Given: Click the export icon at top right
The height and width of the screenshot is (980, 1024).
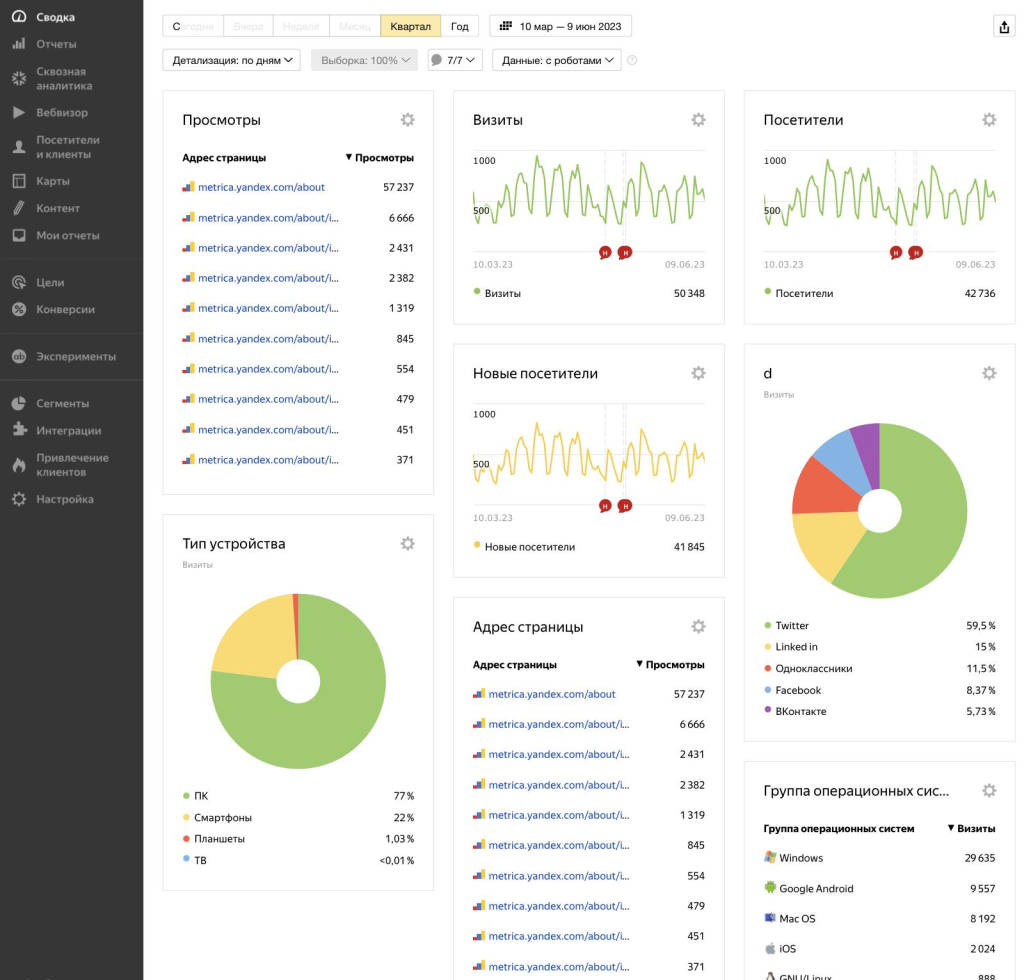Looking at the screenshot, I should [1004, 27].
